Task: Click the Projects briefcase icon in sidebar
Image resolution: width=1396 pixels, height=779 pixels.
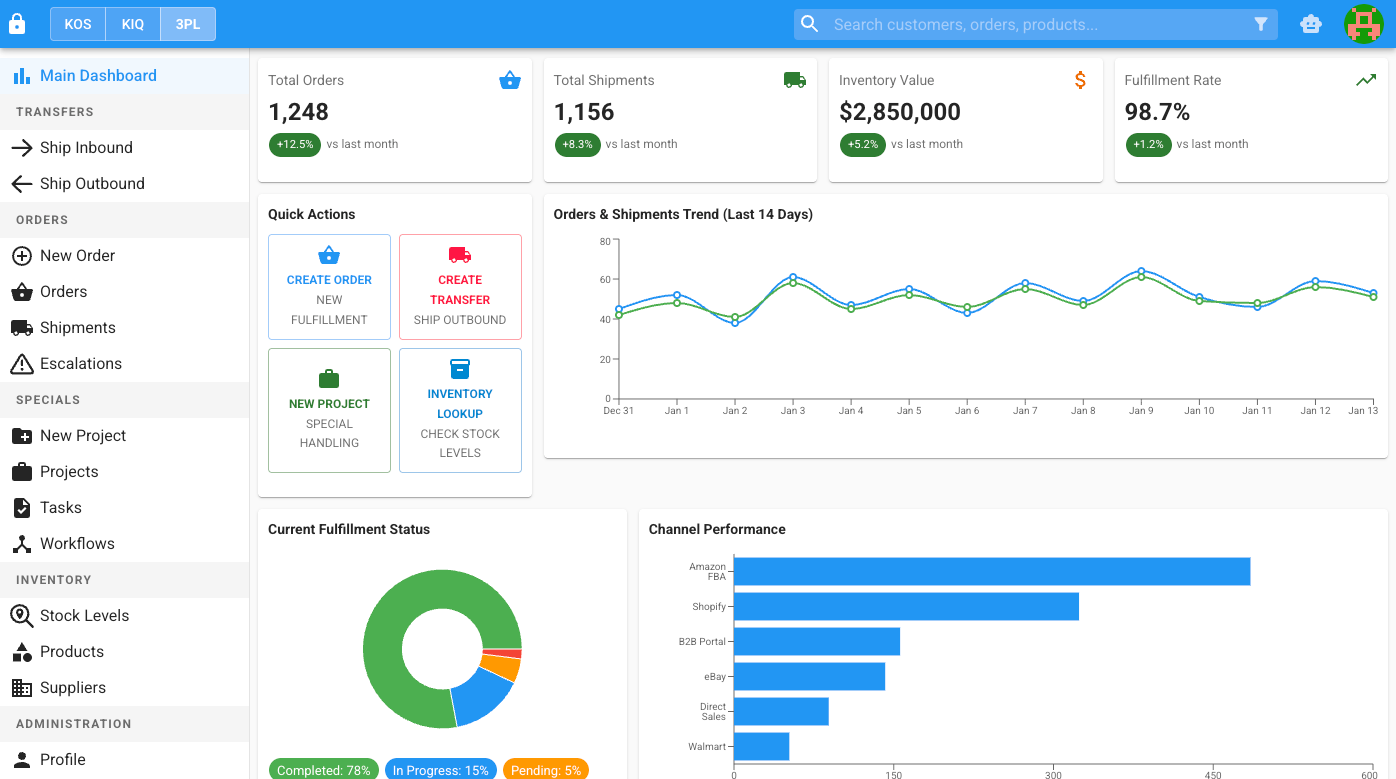Action: (x=21, y=472)
